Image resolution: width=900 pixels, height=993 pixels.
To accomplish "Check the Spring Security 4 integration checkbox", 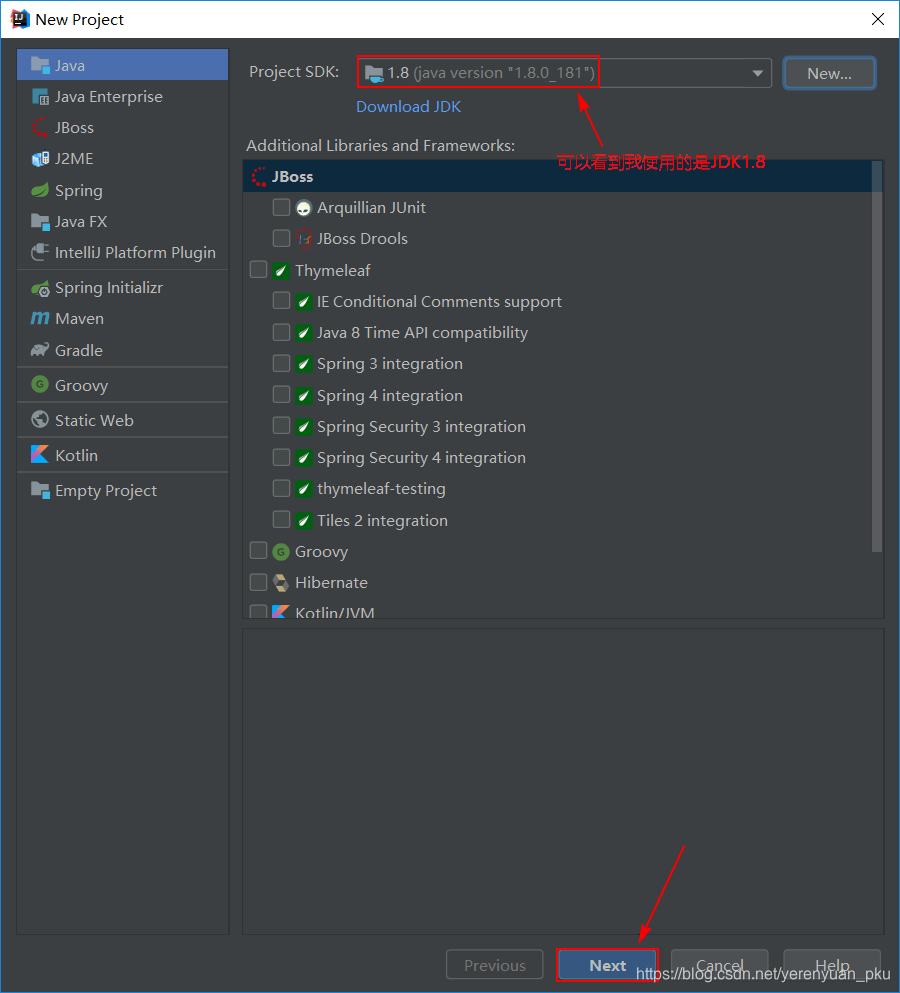I will (x=281, y=457).
